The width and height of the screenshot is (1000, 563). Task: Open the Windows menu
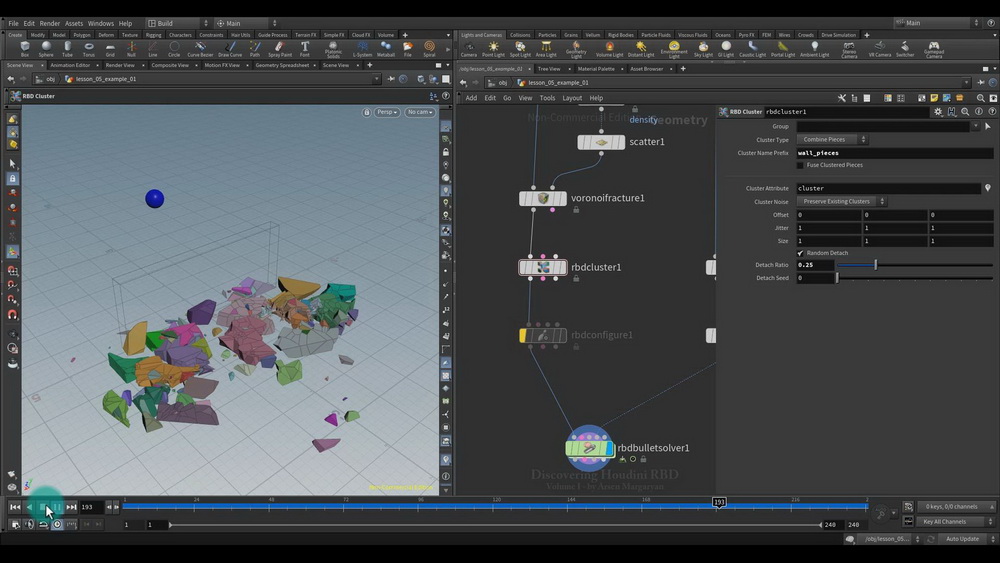click(100, 23)
